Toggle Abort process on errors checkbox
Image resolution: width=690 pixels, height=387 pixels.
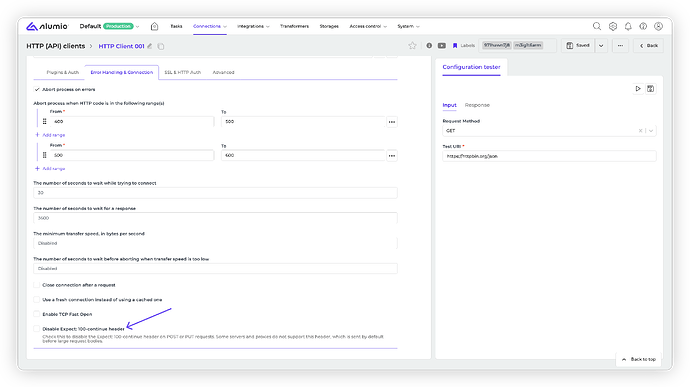click(x=37, y=89)
